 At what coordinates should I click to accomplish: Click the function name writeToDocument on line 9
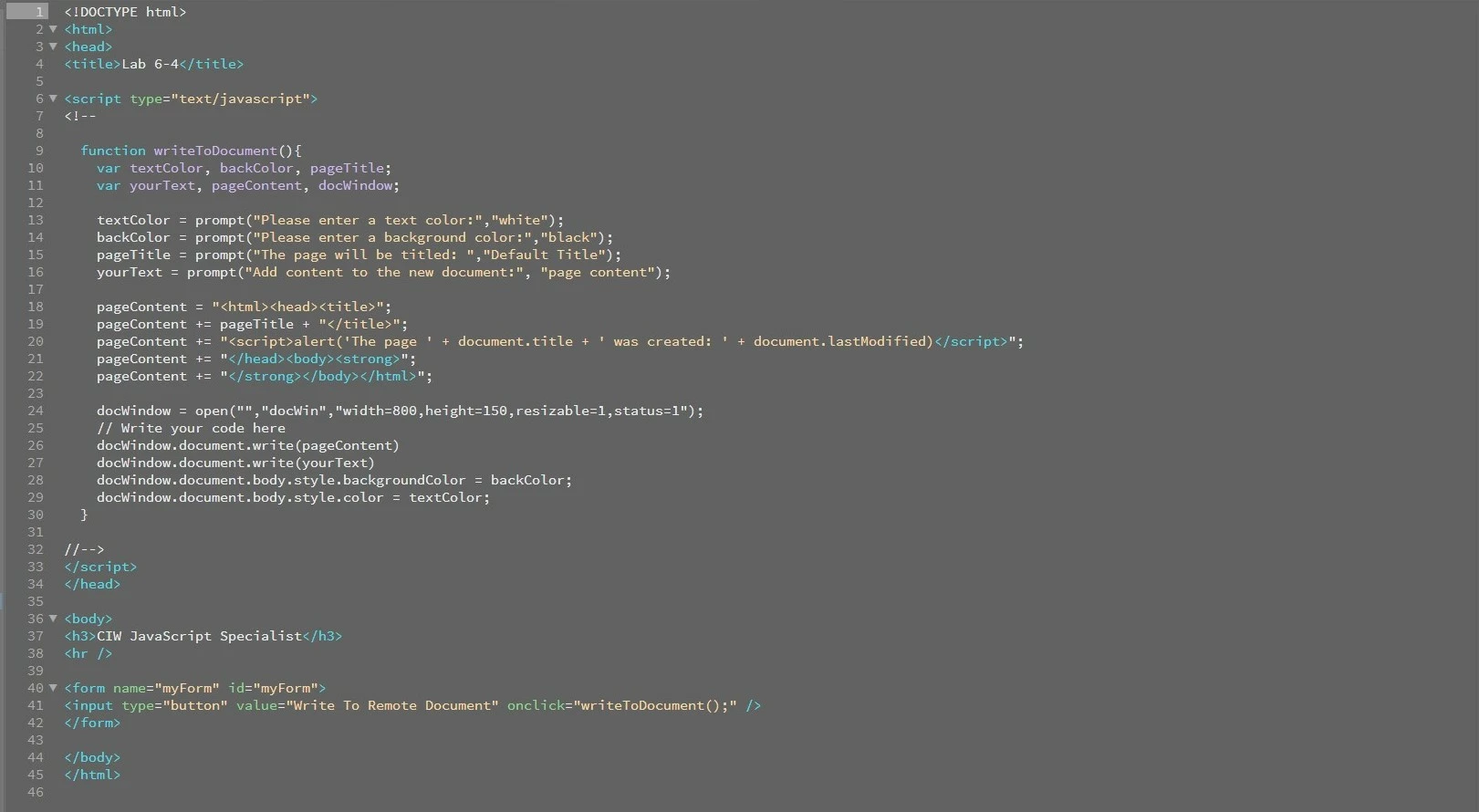pos(215,151)
